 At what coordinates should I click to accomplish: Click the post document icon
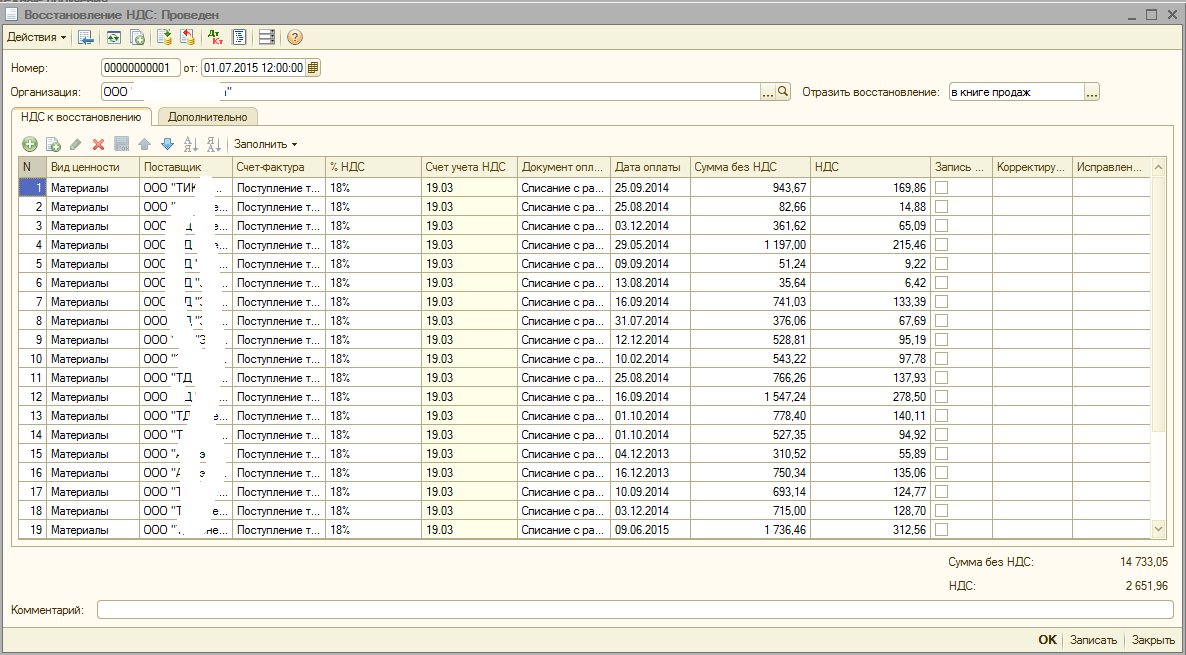(x=164, y=37)
